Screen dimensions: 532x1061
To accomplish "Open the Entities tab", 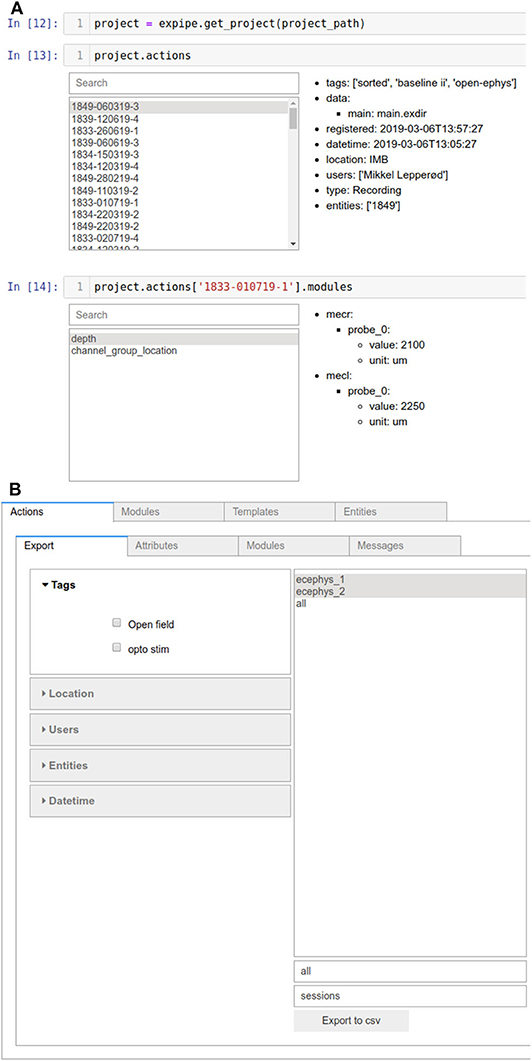I will click(391, 512).
